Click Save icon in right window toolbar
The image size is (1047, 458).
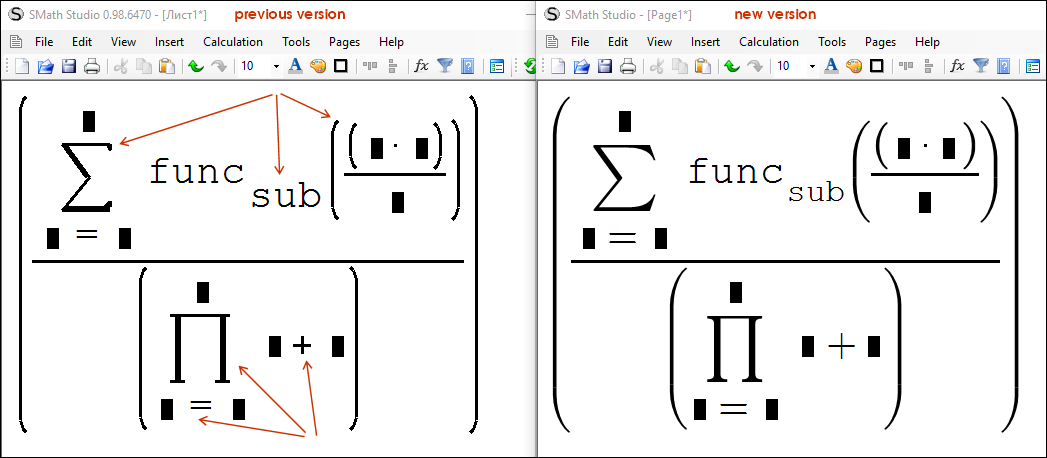pyautogui.click(x=605, y=66)
